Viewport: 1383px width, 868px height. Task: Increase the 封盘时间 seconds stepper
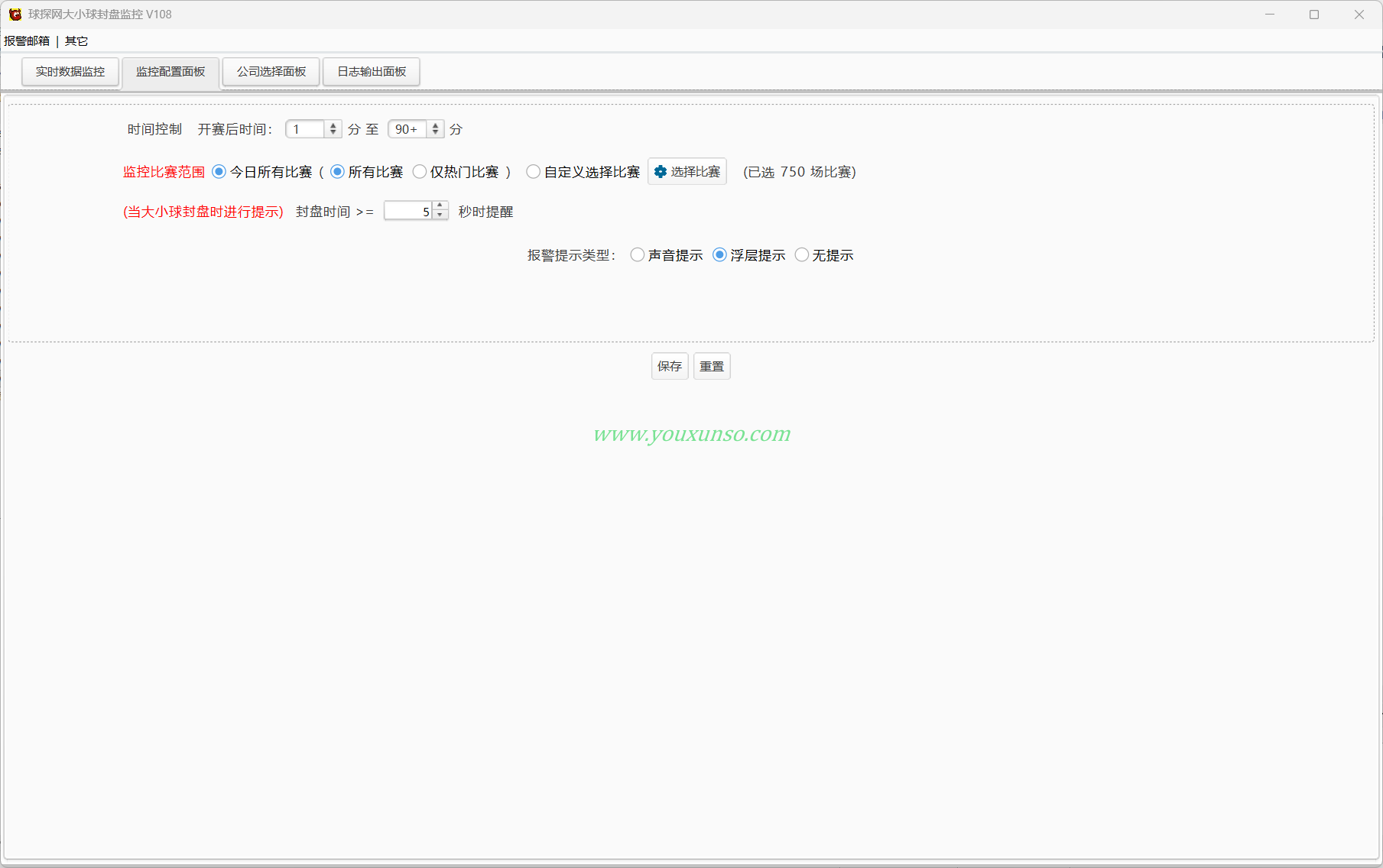[440, 207]
